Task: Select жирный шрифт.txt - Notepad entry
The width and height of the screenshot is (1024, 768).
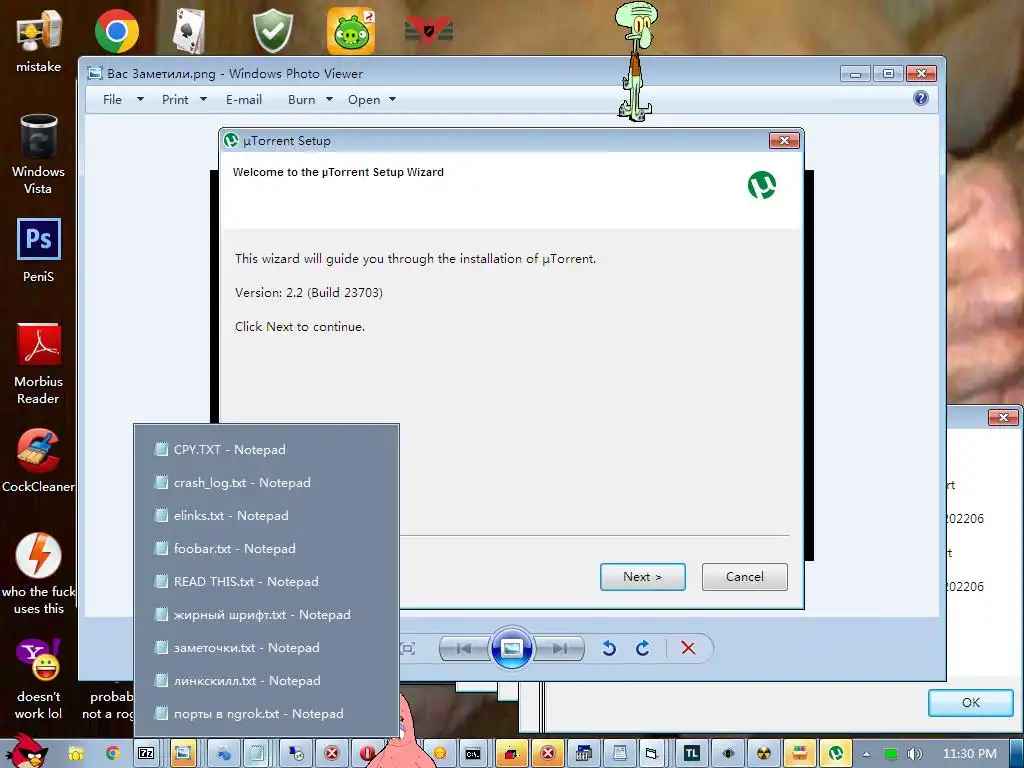Action: [x=266, y=615]
